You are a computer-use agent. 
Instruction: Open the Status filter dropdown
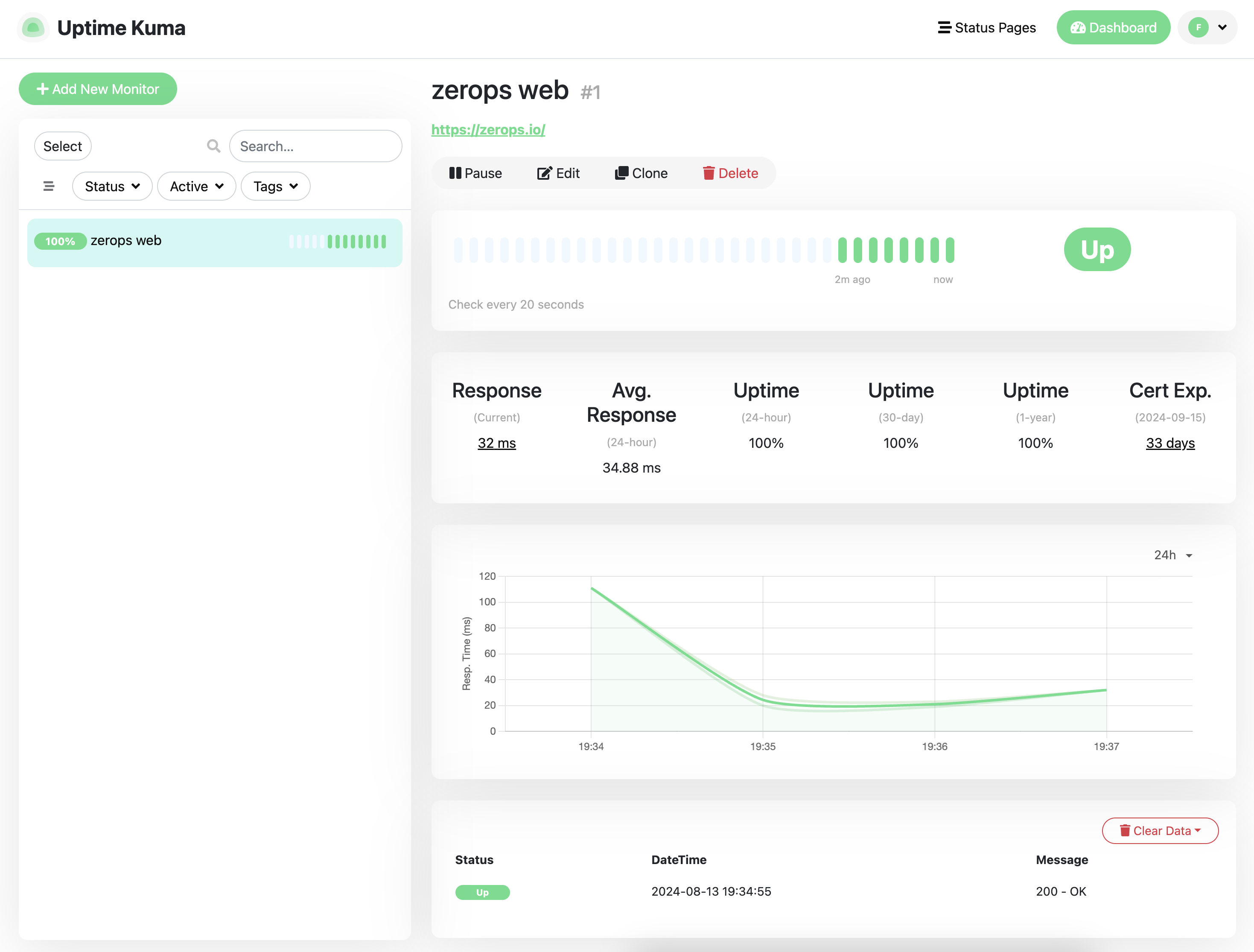(112, 186)
